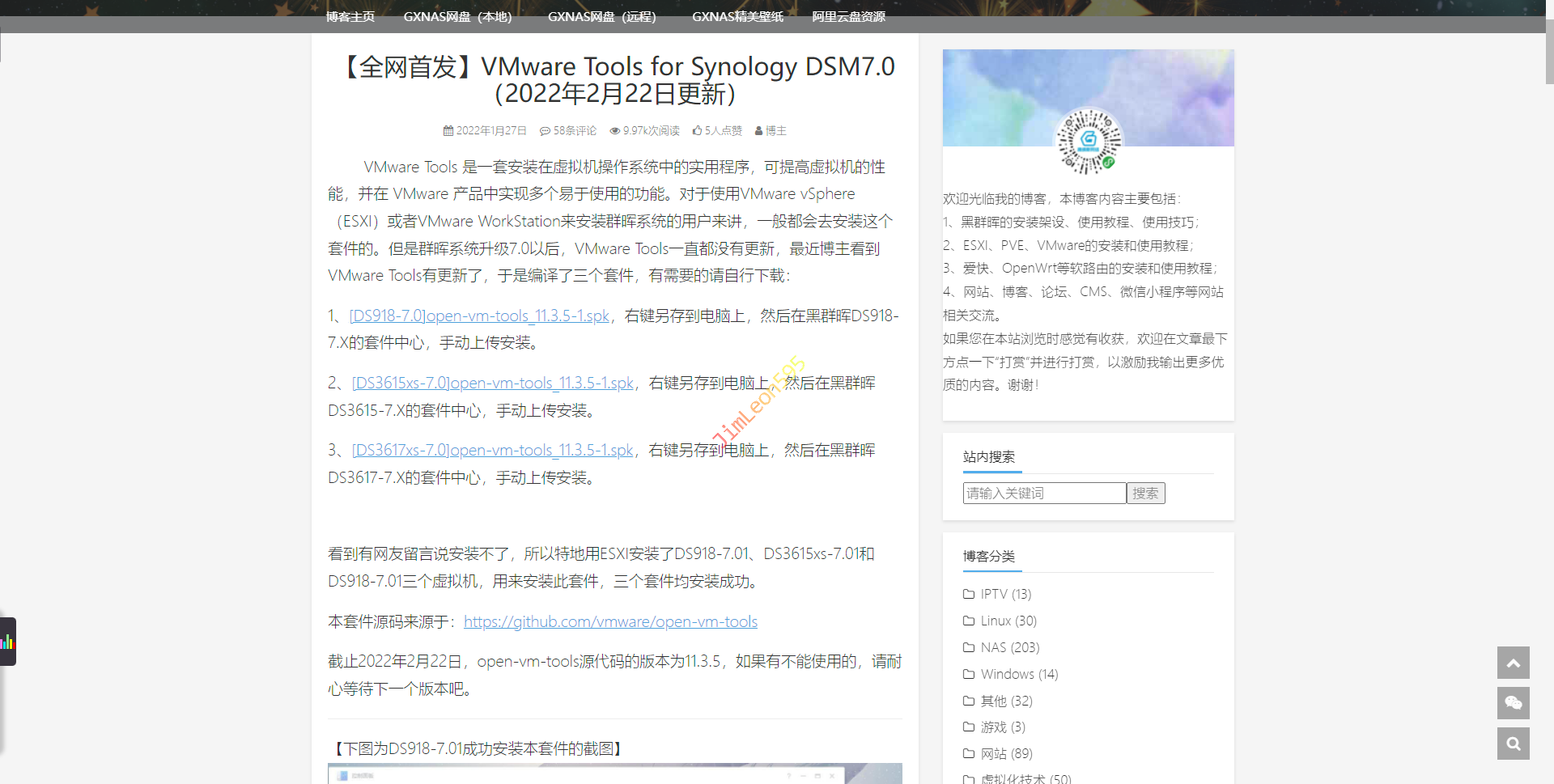This screenshot has width=1554, height=784.
Task: Click the colorful bar chart widget at left edge
Action: click(x=7, y=642)
